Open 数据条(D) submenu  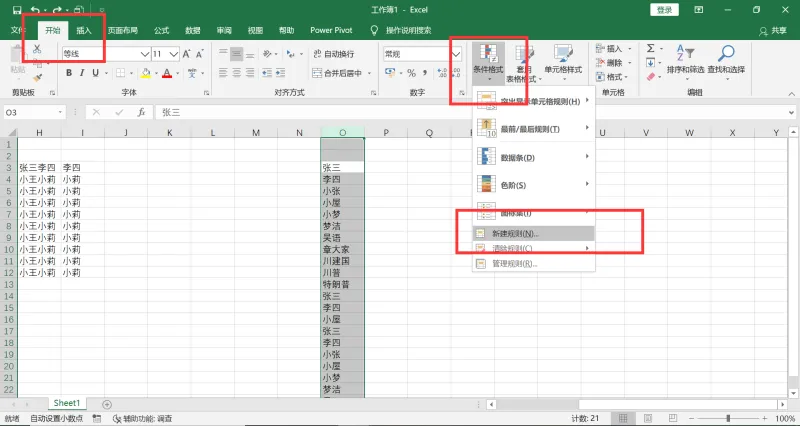coord(534,157)
